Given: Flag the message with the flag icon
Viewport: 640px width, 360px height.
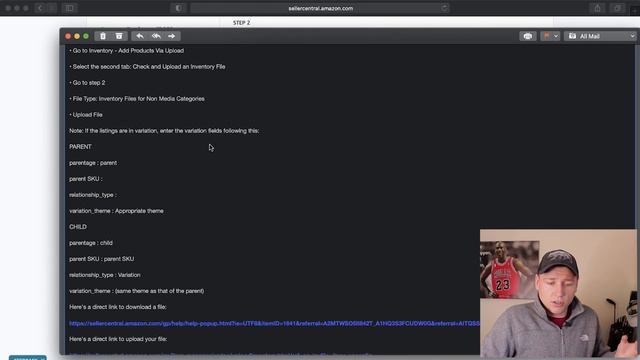Looking at the screenshot, I should [x=546, y=36].
